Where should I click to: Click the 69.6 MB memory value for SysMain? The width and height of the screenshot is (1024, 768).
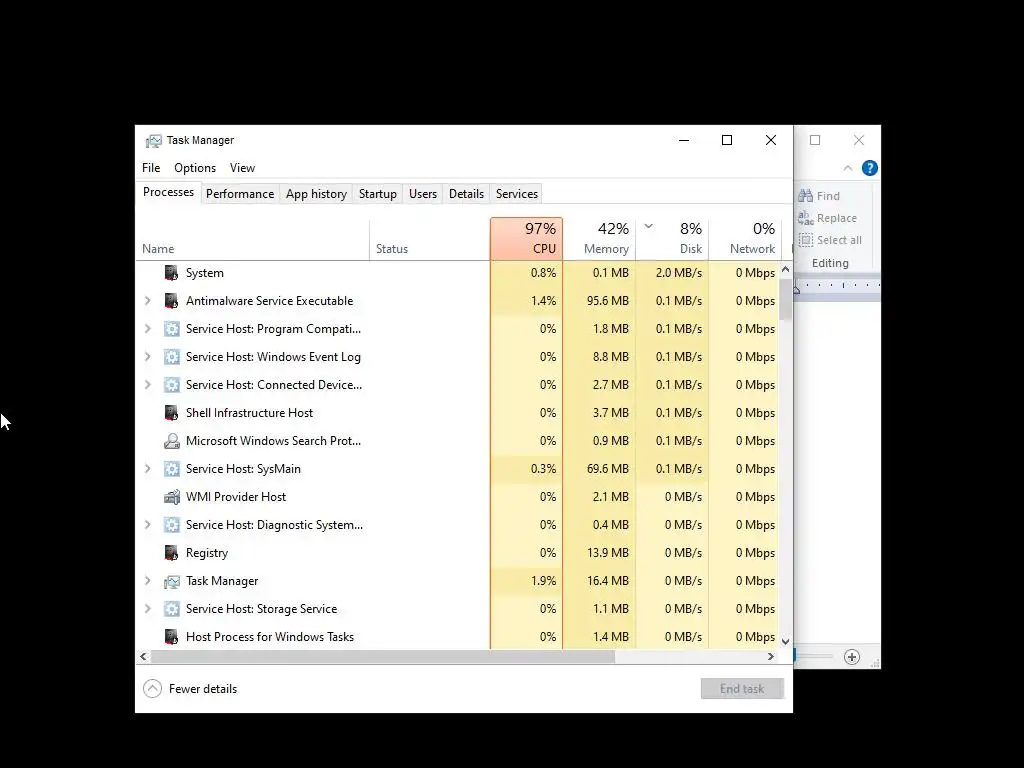pos(607,469)
